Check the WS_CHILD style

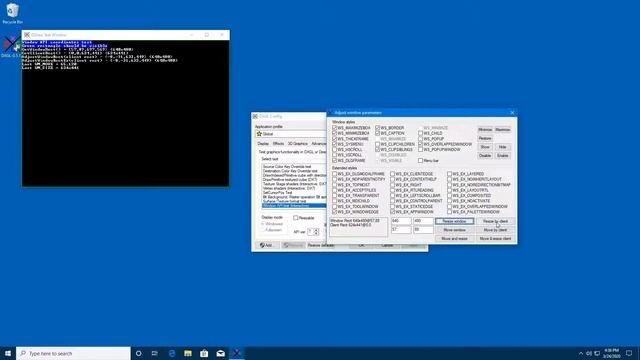(x=430, y=133)
